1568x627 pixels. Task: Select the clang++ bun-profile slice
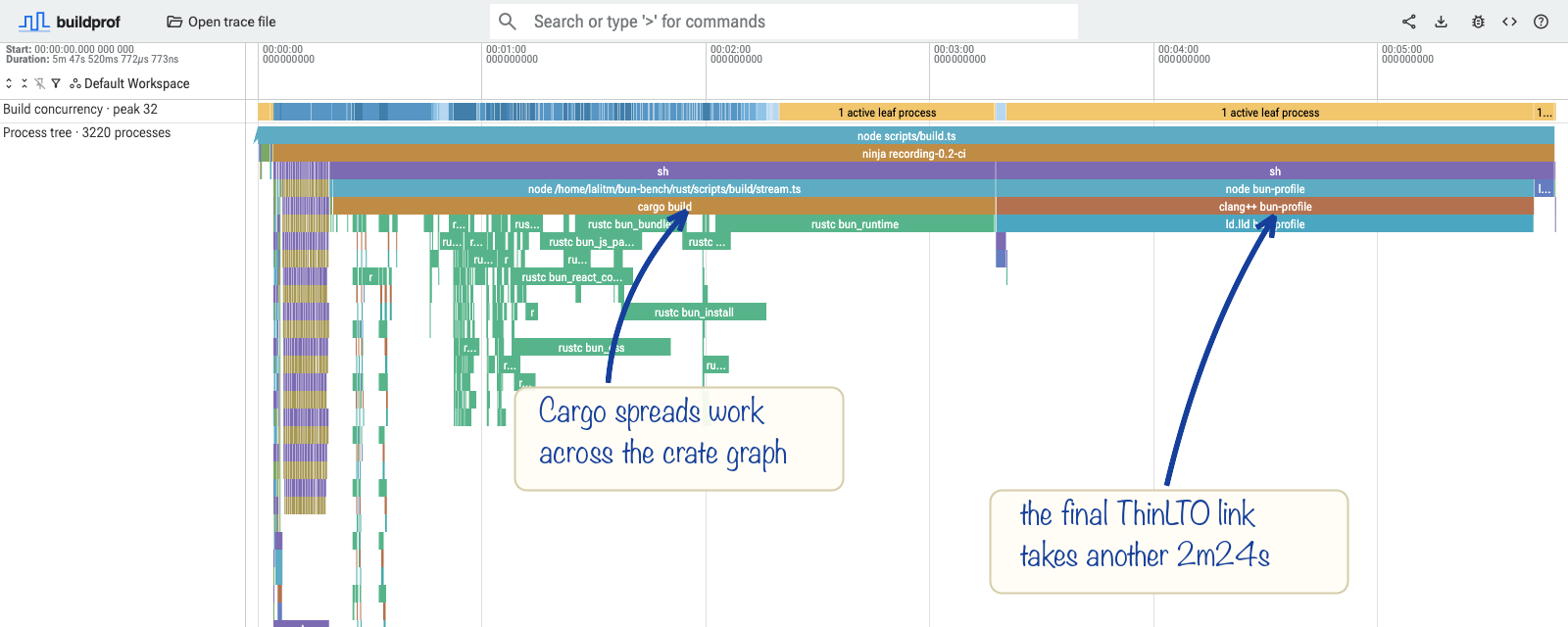[x=1264, y=207]
